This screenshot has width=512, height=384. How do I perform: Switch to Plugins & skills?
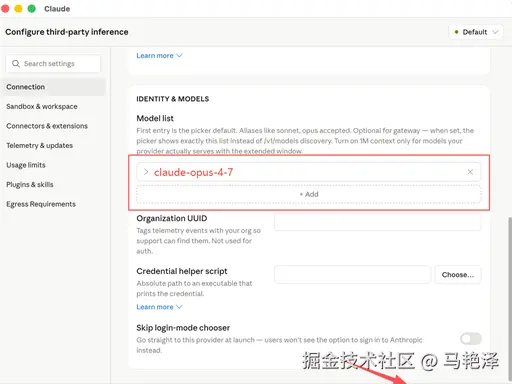click(x=30, y=185)
